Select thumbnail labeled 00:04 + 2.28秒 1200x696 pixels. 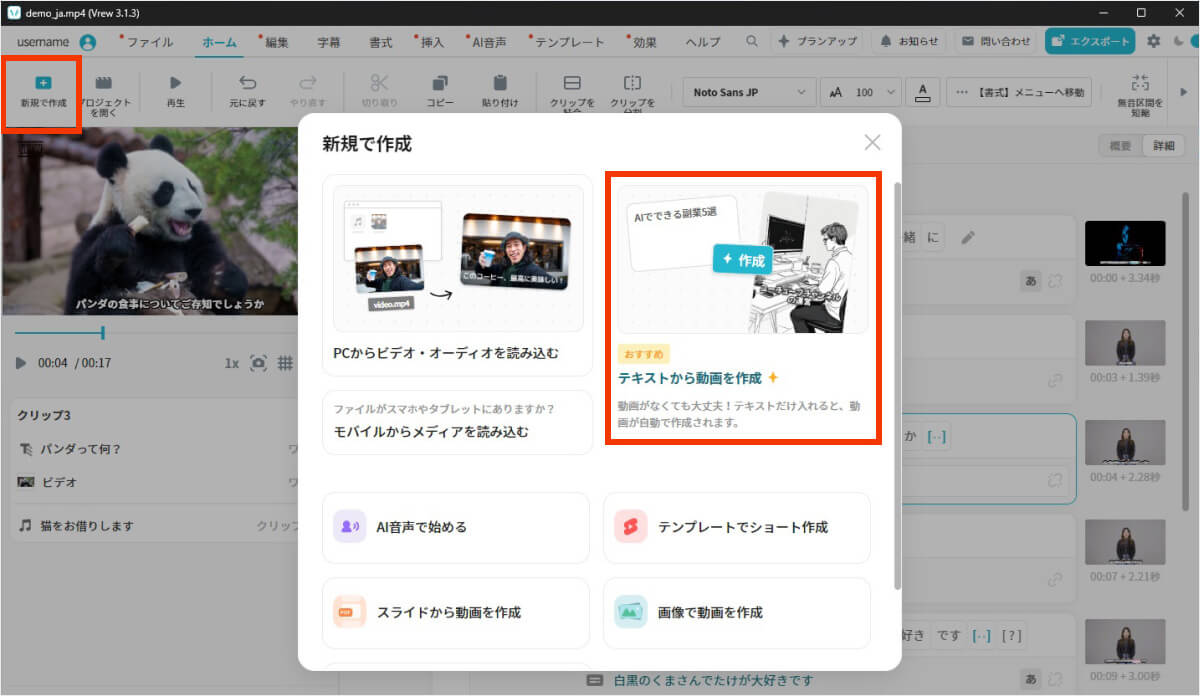tap(1125, 442)
